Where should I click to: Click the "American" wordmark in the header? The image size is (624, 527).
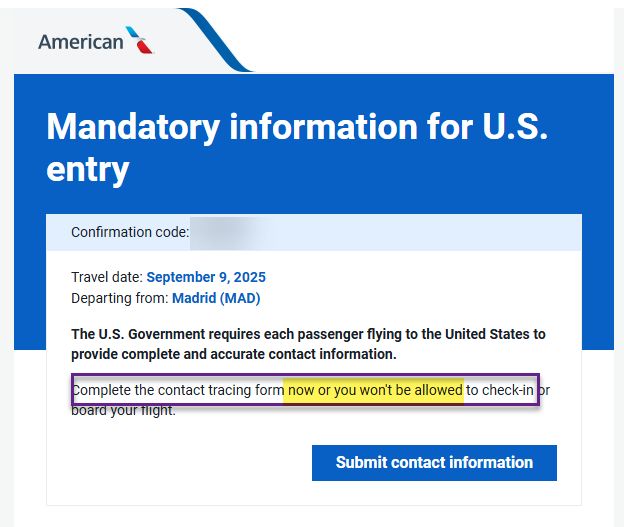(81, 42)
